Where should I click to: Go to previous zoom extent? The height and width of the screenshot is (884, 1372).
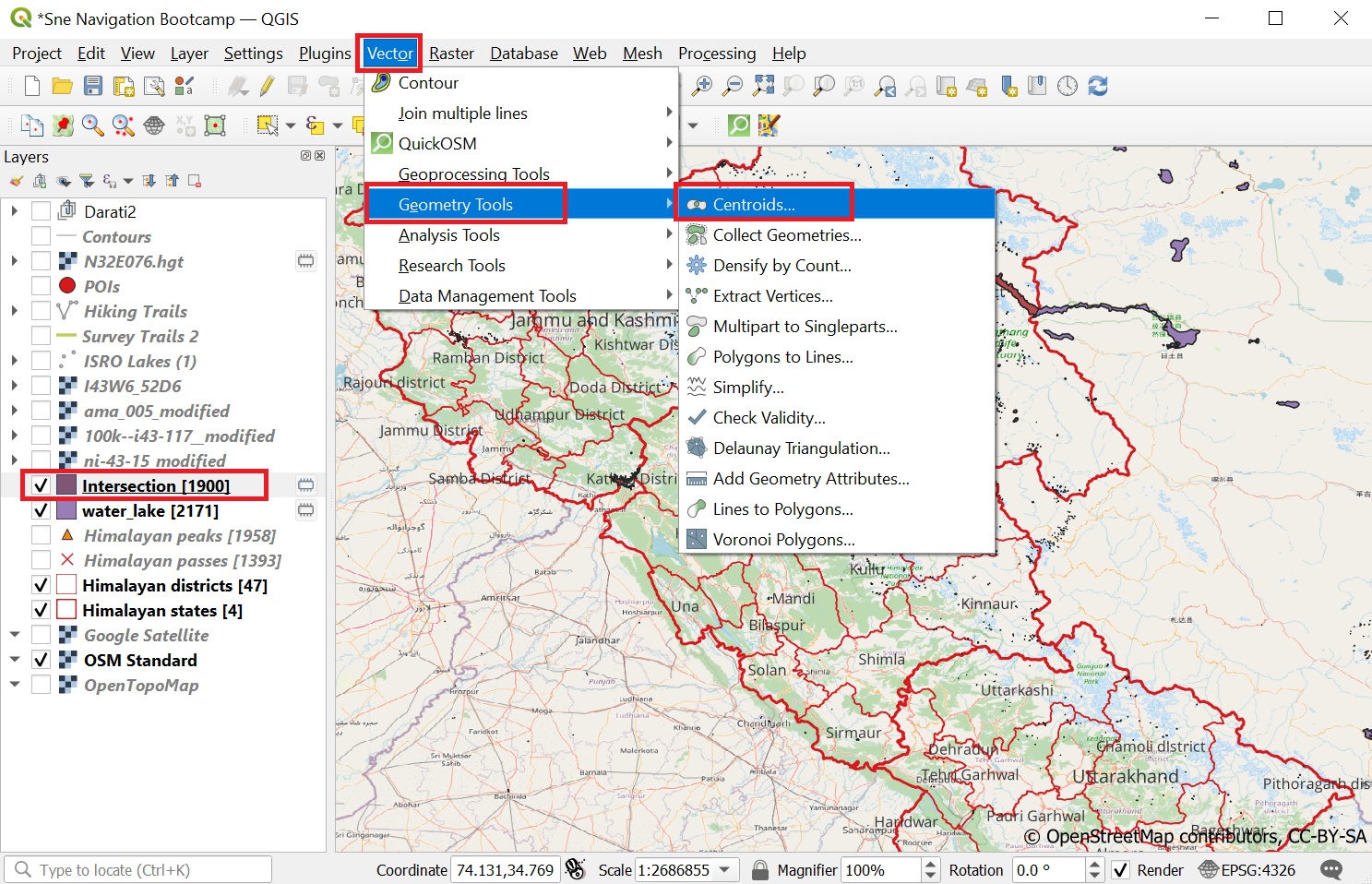(x=885, y=87)
